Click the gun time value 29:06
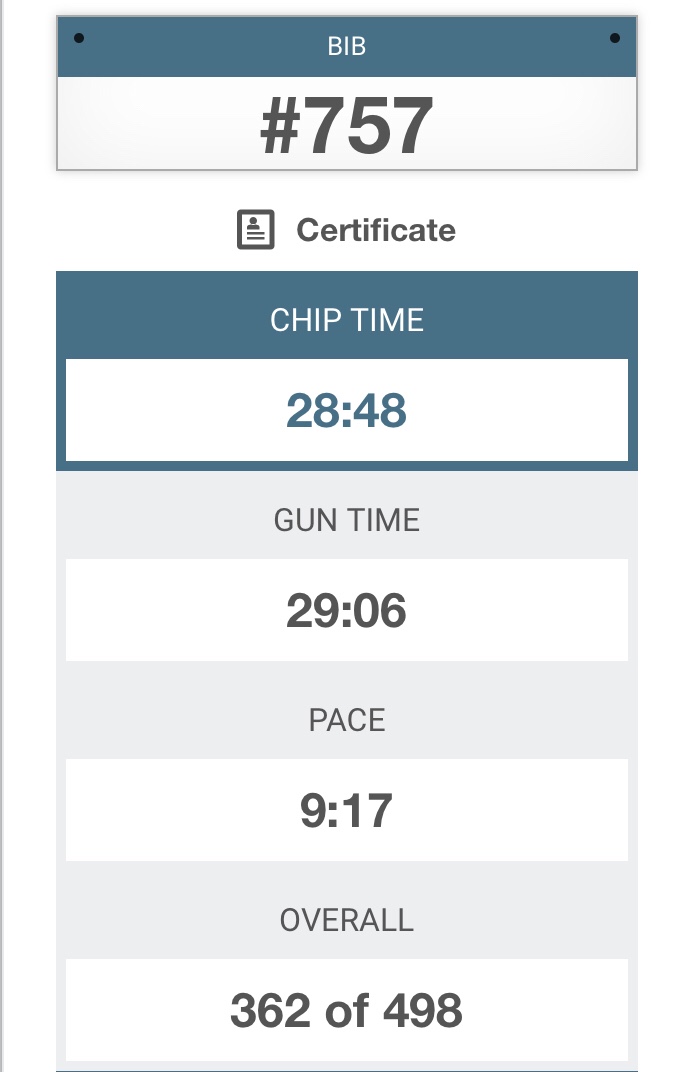Viewport: 685px width, 1072px height. coord(346,610)
